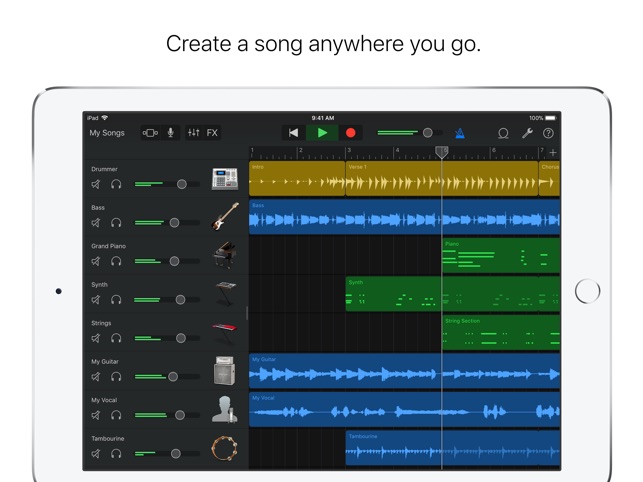Select the My Guitar audio region
This screenshot has height=482, width=643.
[x=405, y=371]
